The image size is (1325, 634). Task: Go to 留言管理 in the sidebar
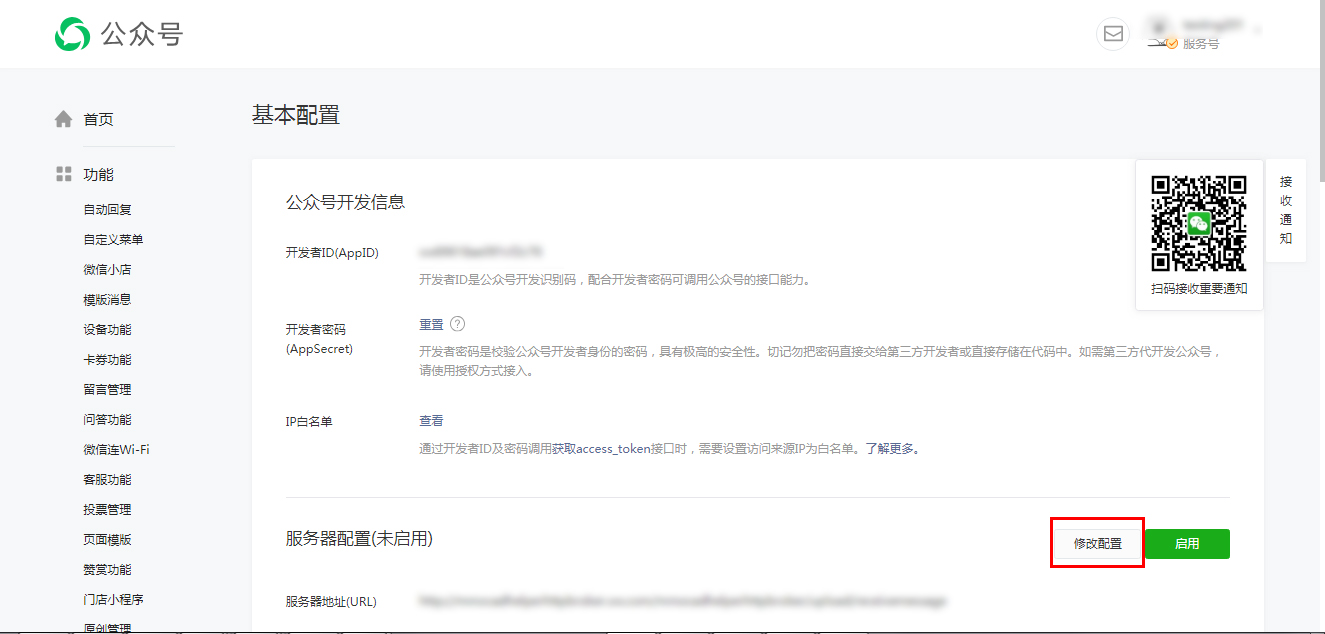click(107, 388)
